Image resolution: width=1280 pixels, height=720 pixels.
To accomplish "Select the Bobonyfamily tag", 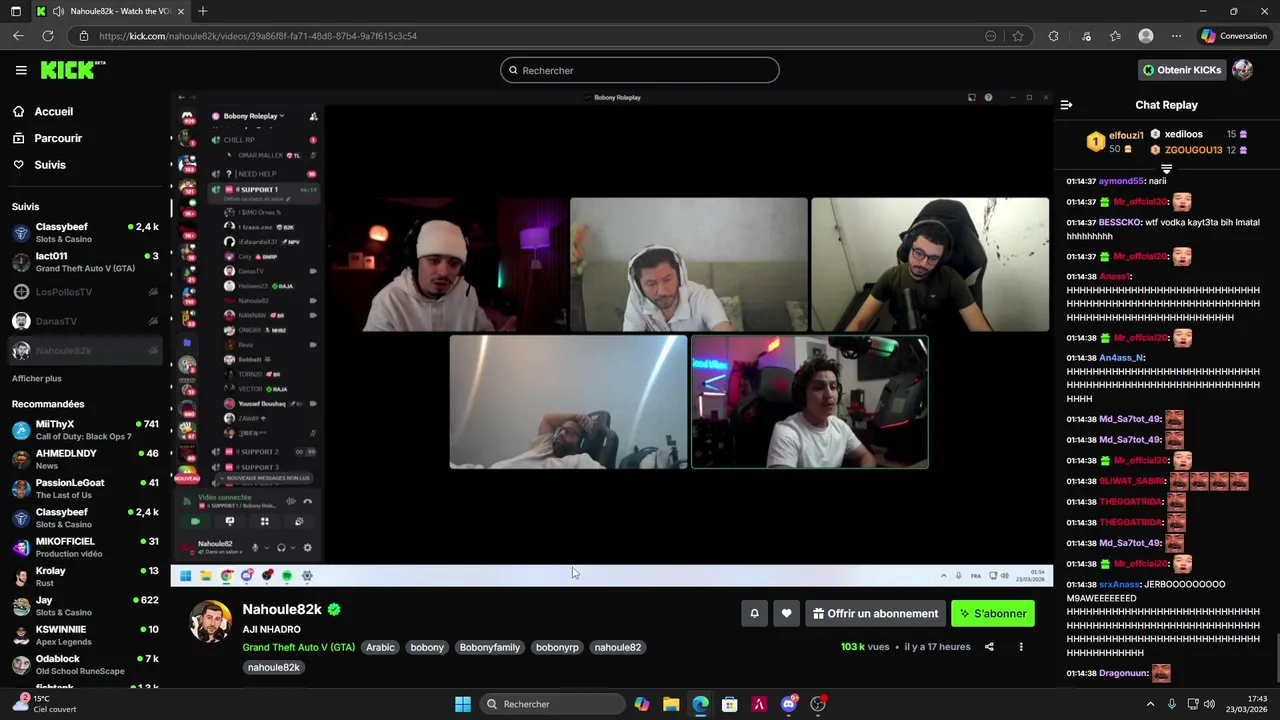I will [490, 648].
